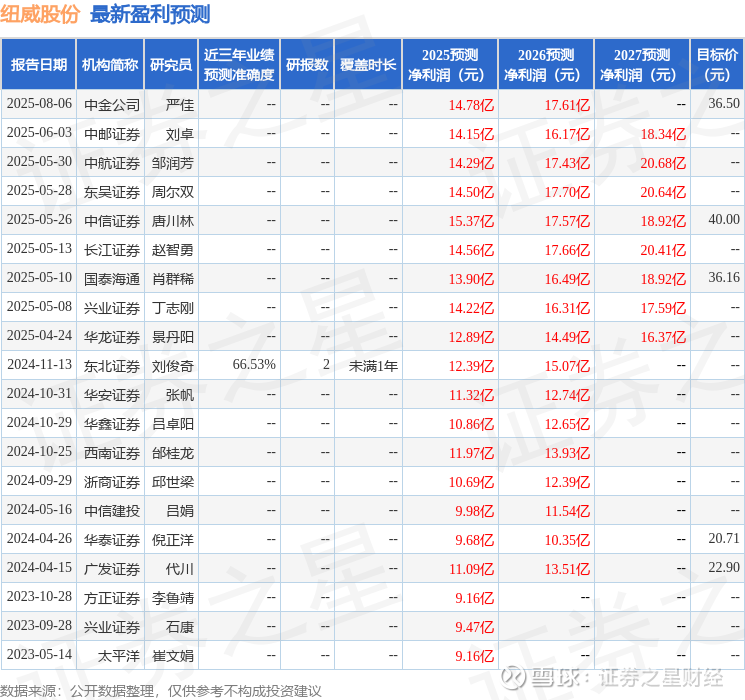Click institution 广发证券
The width and height of the screenshot is (745, 700).
click(x=112, y=569)
